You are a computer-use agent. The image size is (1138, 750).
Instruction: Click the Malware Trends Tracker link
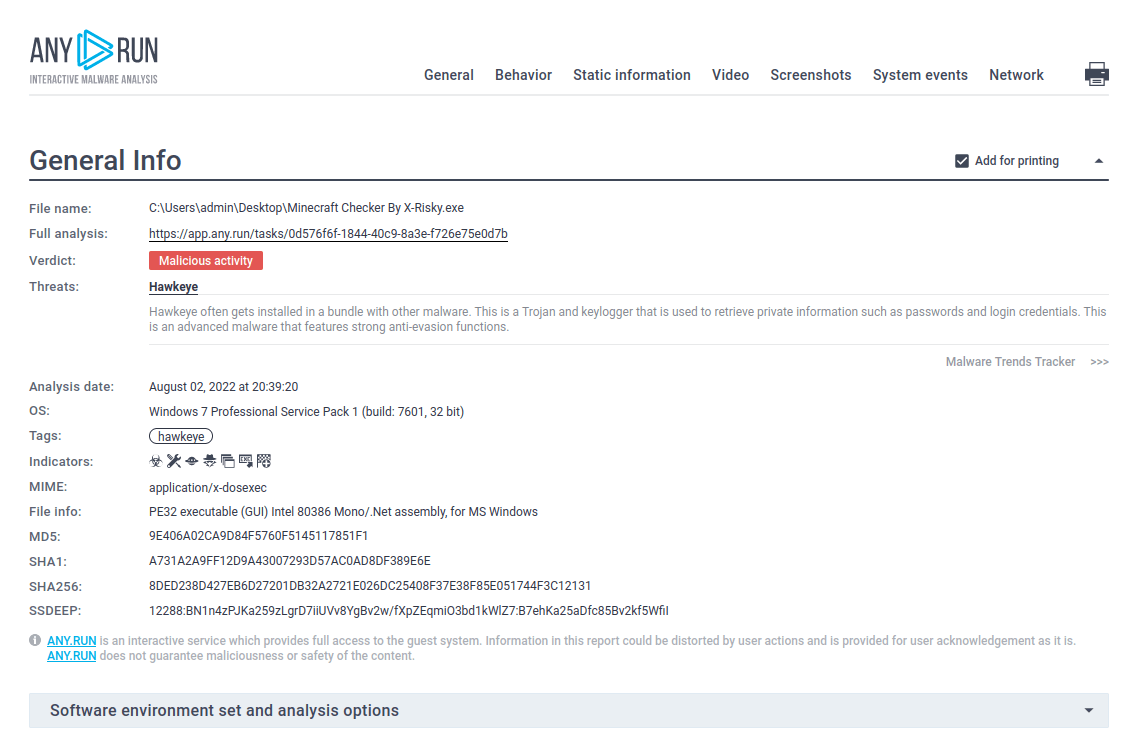click(x=1010, y=362)
